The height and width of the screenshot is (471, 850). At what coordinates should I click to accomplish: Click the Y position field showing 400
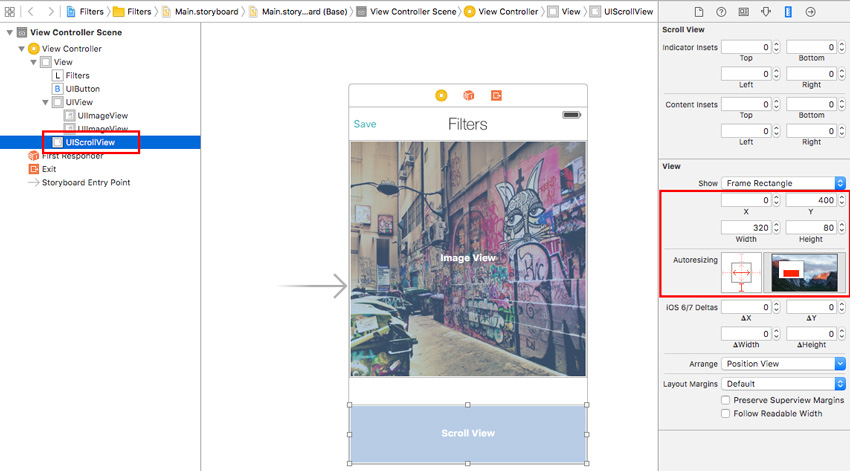click(x=811, y=200)
